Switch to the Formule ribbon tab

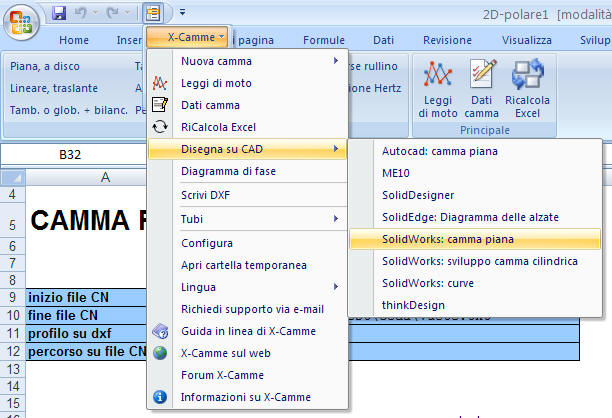[x=324, y=40]
